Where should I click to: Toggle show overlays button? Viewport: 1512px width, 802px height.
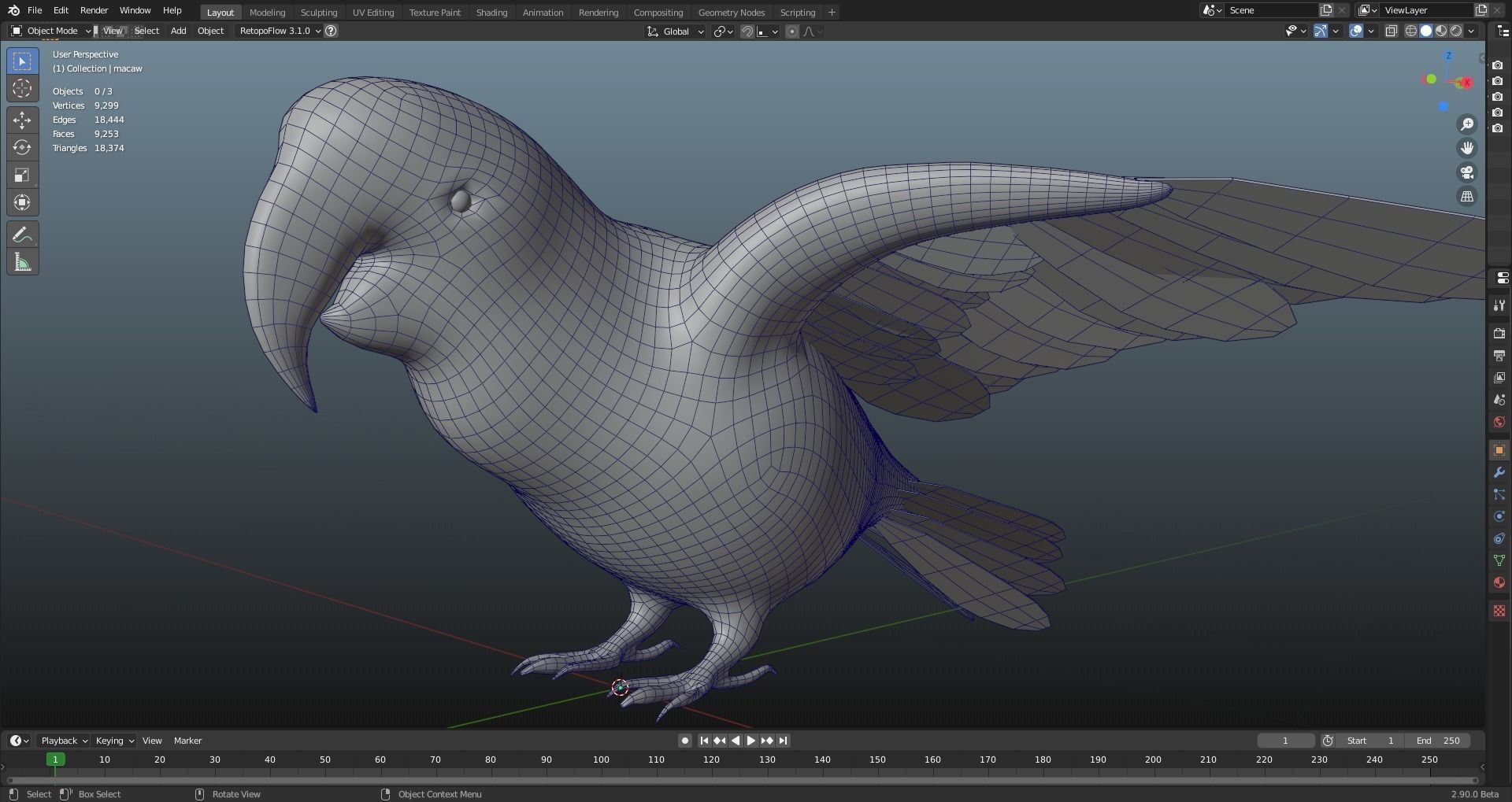1356,31
